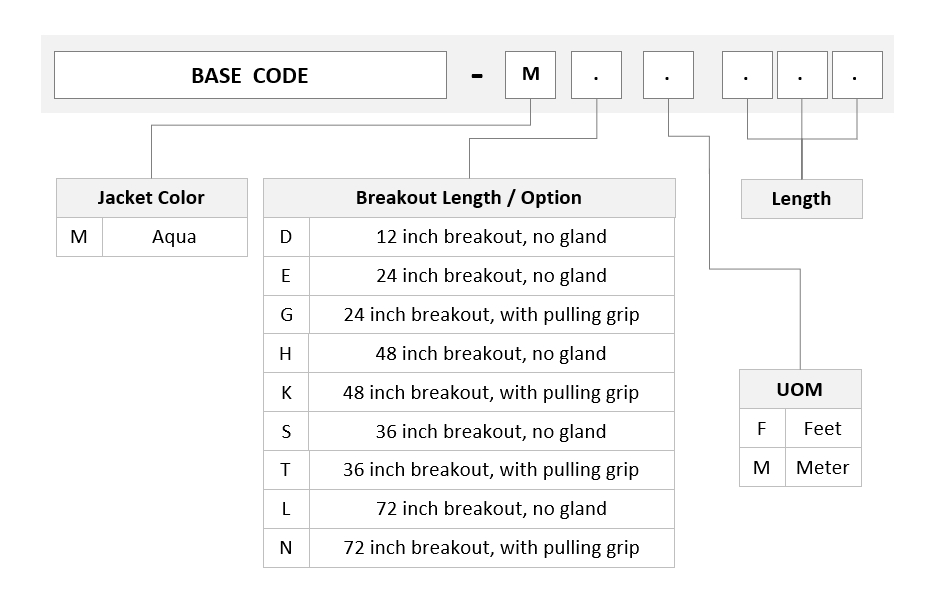
Task: Select 48 inch breakout, no gland option
Action: [x=469, y=354]
